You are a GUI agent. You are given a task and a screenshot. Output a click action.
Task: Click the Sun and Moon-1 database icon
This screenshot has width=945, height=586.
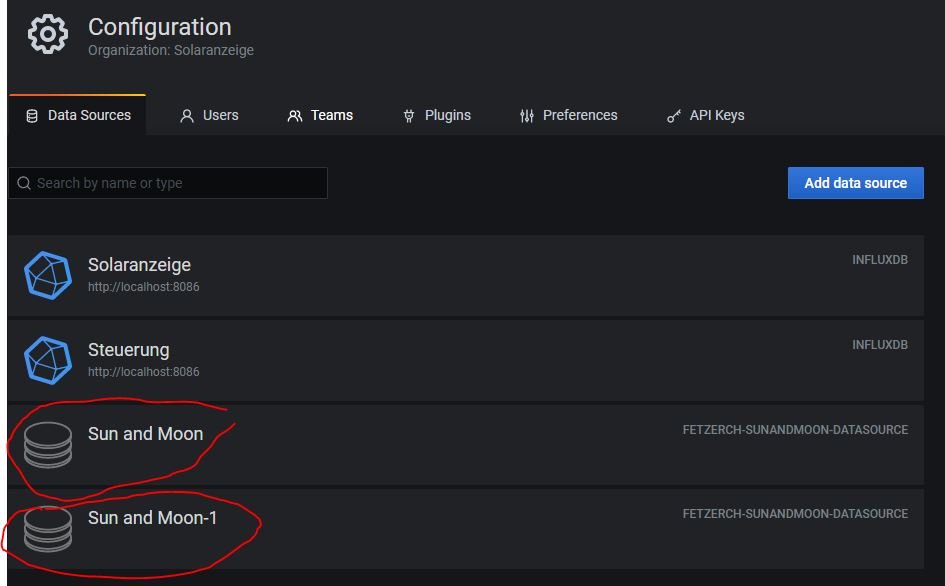pos(48,529)
